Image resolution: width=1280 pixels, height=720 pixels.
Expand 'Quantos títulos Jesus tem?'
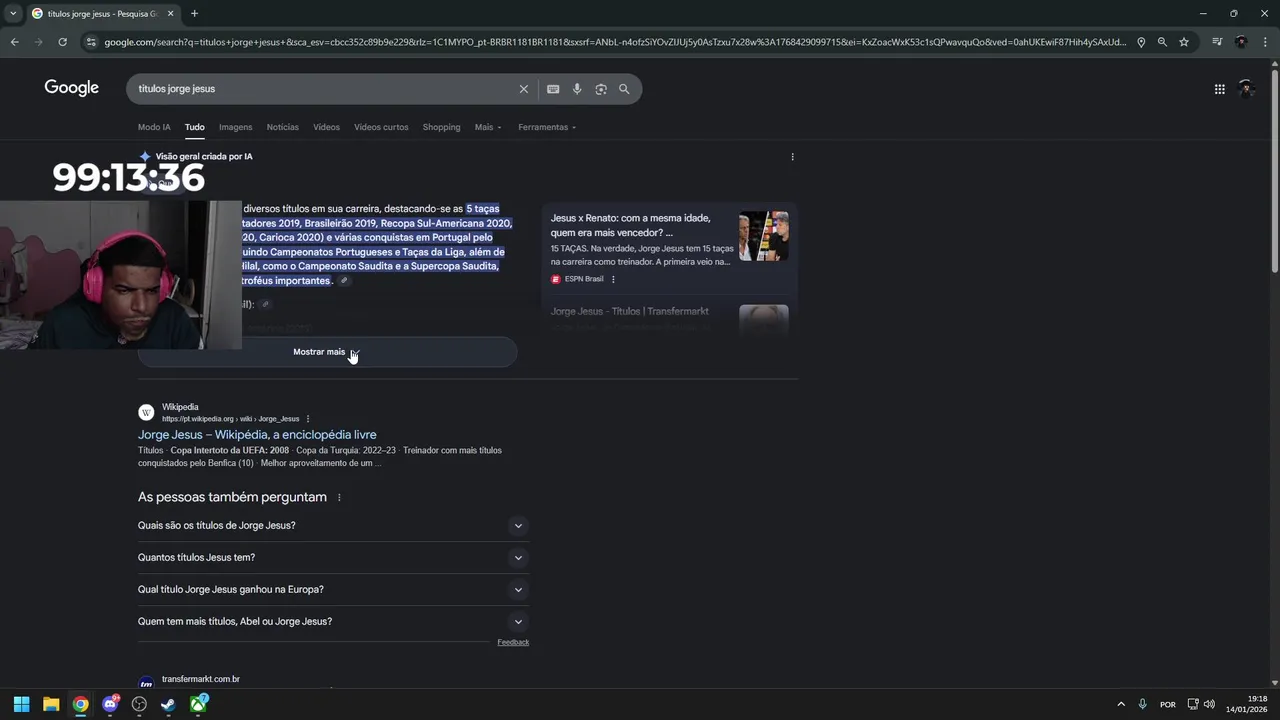[333, 558]
